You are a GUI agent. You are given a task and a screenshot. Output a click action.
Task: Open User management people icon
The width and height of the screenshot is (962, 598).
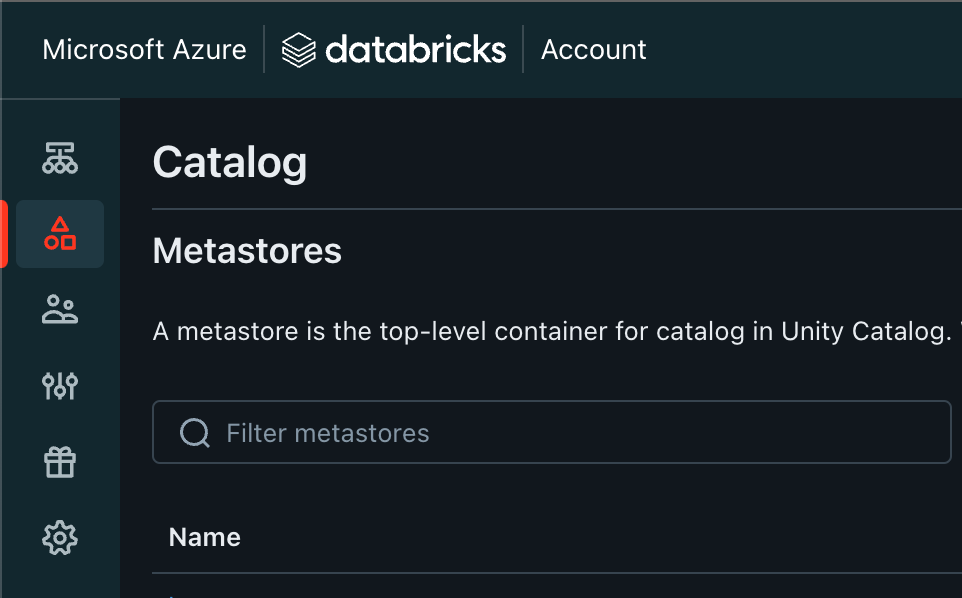point(60,309)
